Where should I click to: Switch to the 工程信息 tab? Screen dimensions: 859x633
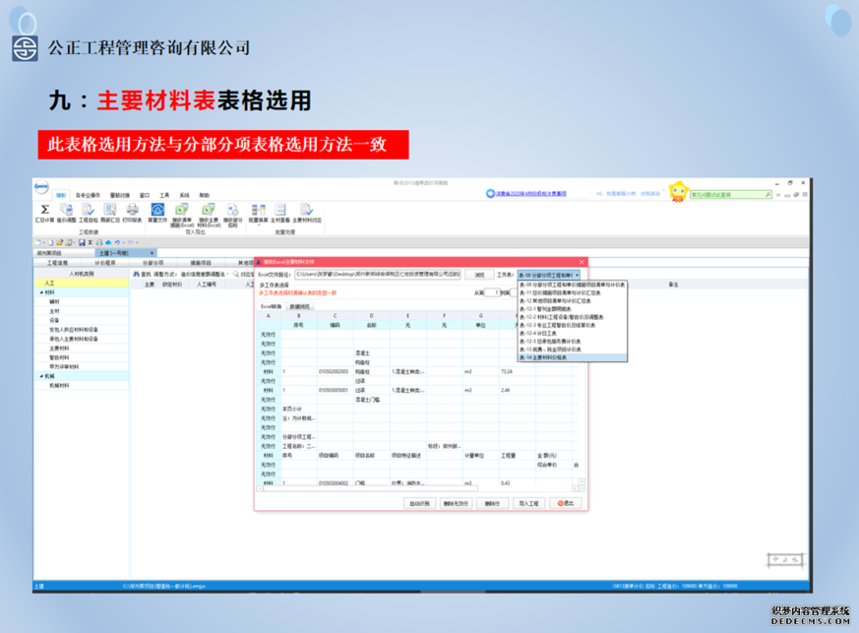point(58,263)
